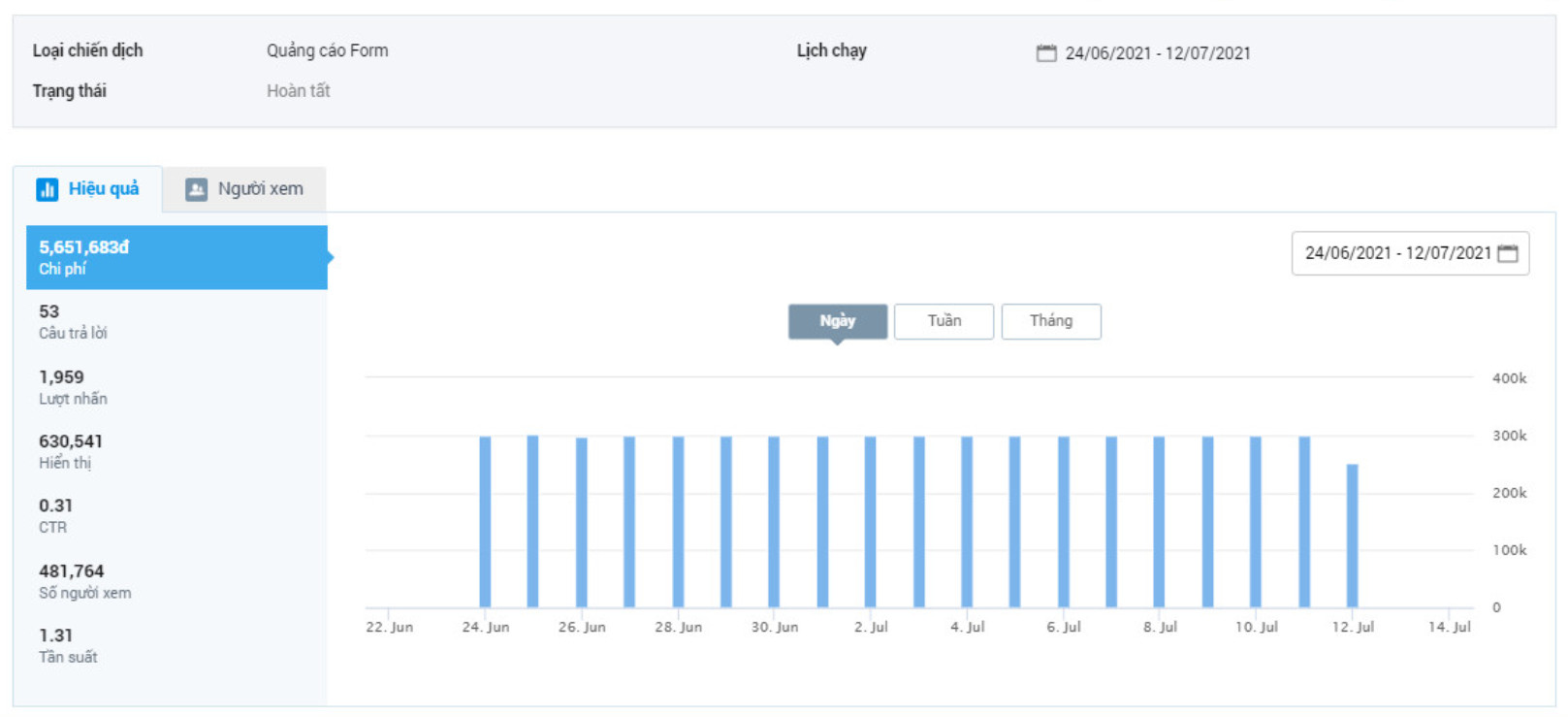The height and width of the screenshot is (717, 1568).
Task: Click the bar for 24 Jun
Action: pyautogui.click(x=485, y=522)
